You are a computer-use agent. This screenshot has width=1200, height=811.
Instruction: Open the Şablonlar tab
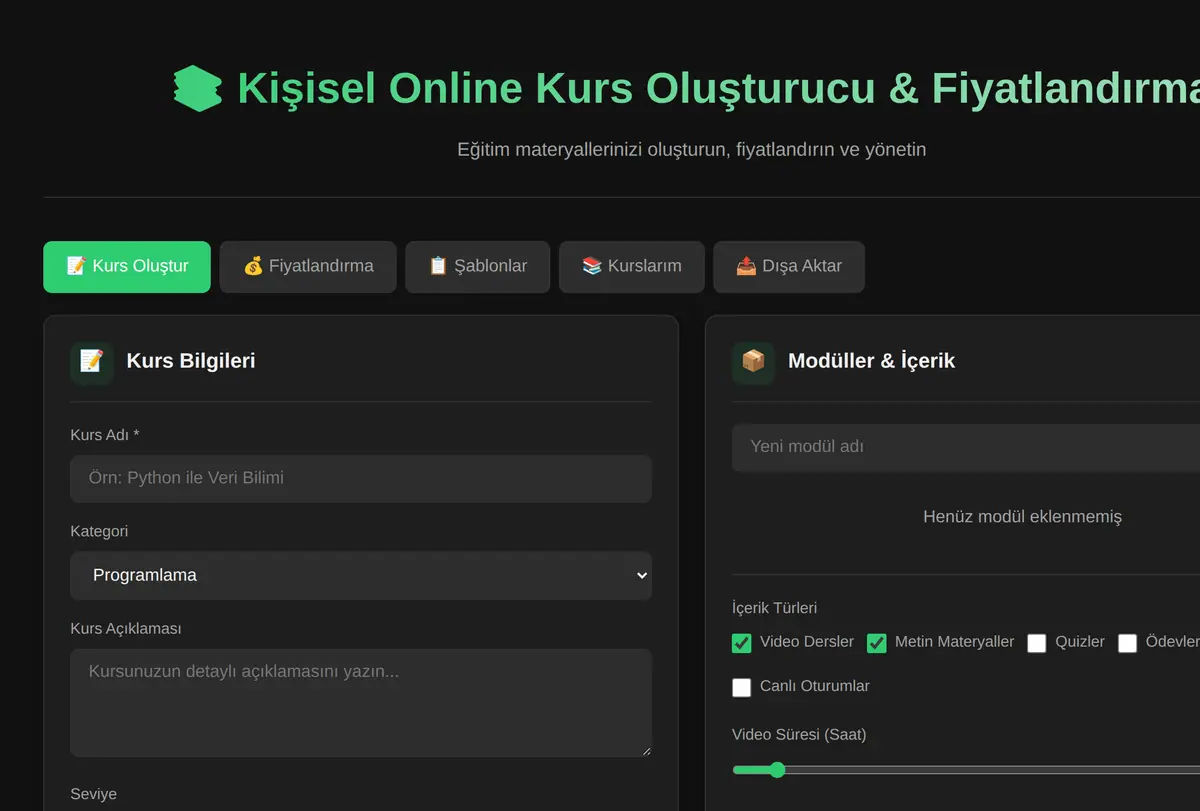pos(478,267)
